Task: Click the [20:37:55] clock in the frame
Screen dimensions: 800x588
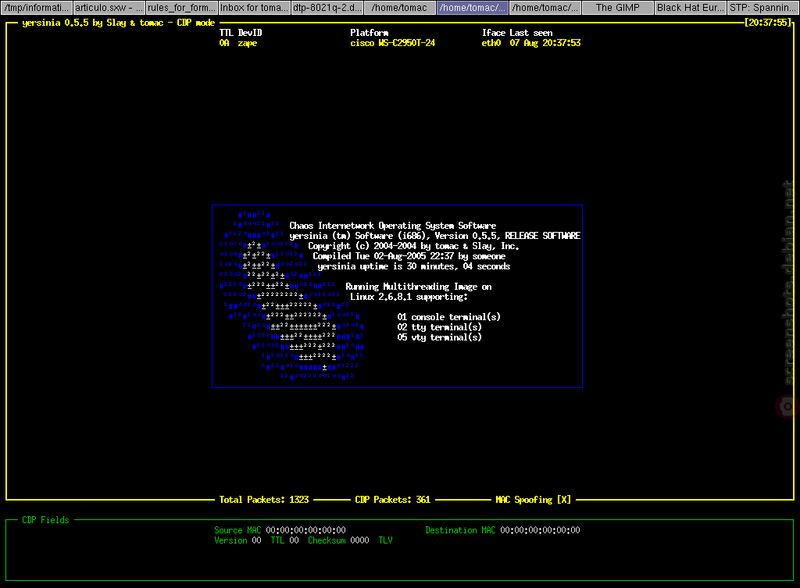Action: [x=767, y=22]
